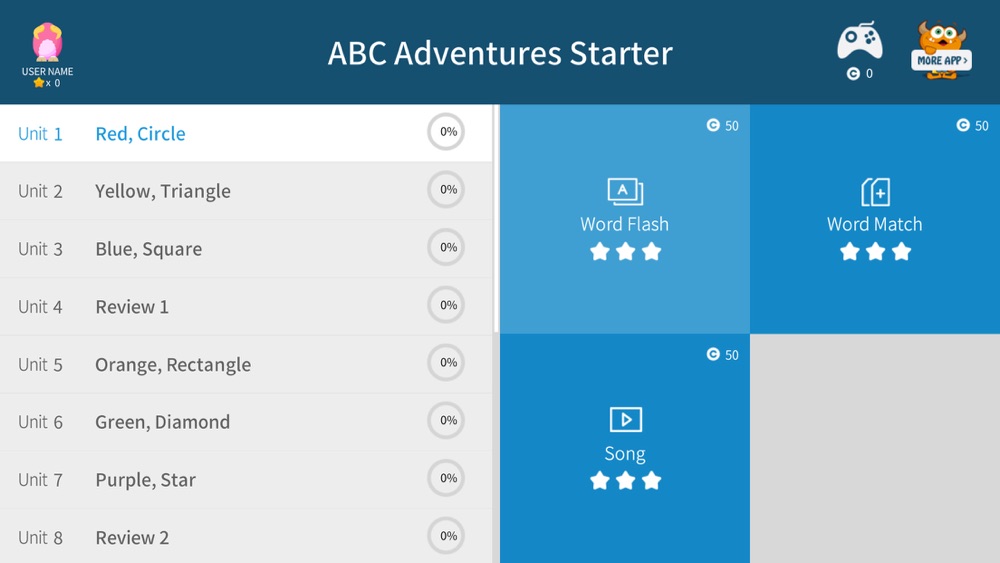Play the Song video icon

pyautogui.click(x=626, y=420)
